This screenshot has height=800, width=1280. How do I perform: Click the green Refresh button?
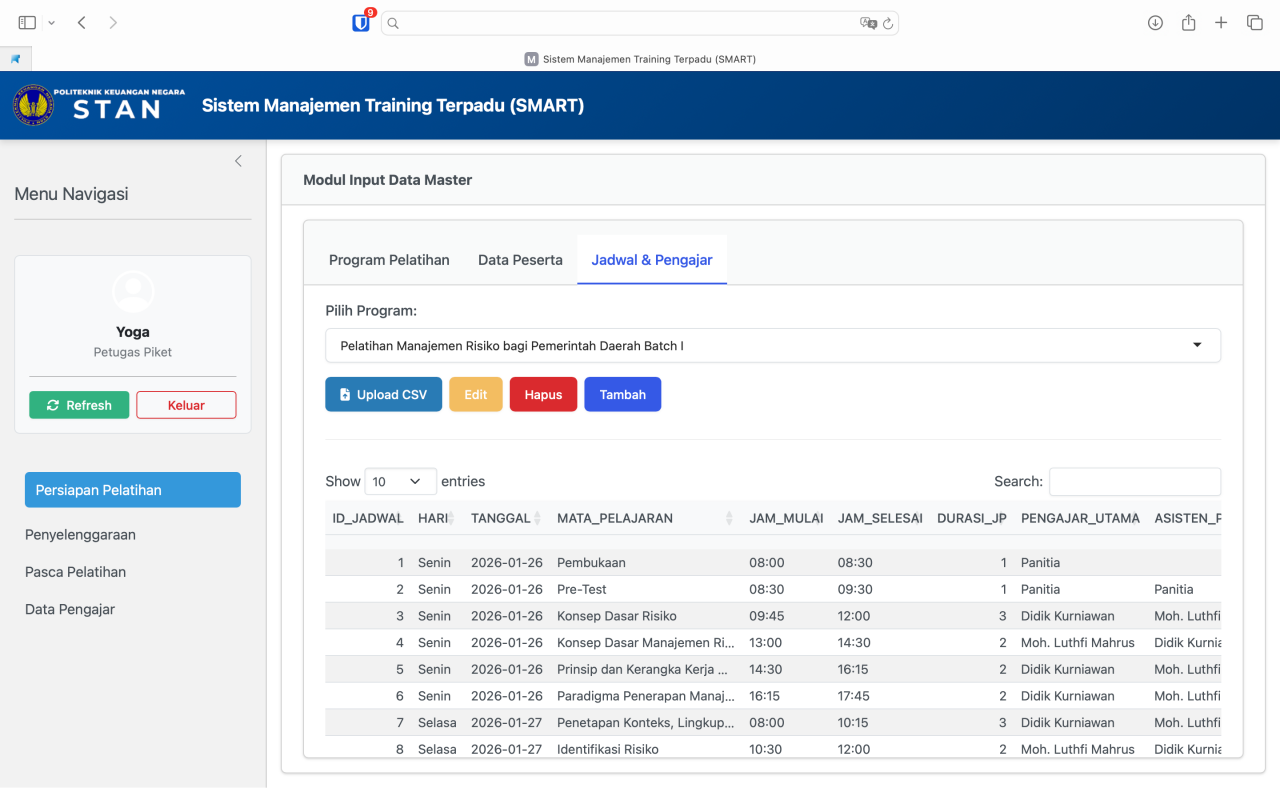tap(79, 405)
